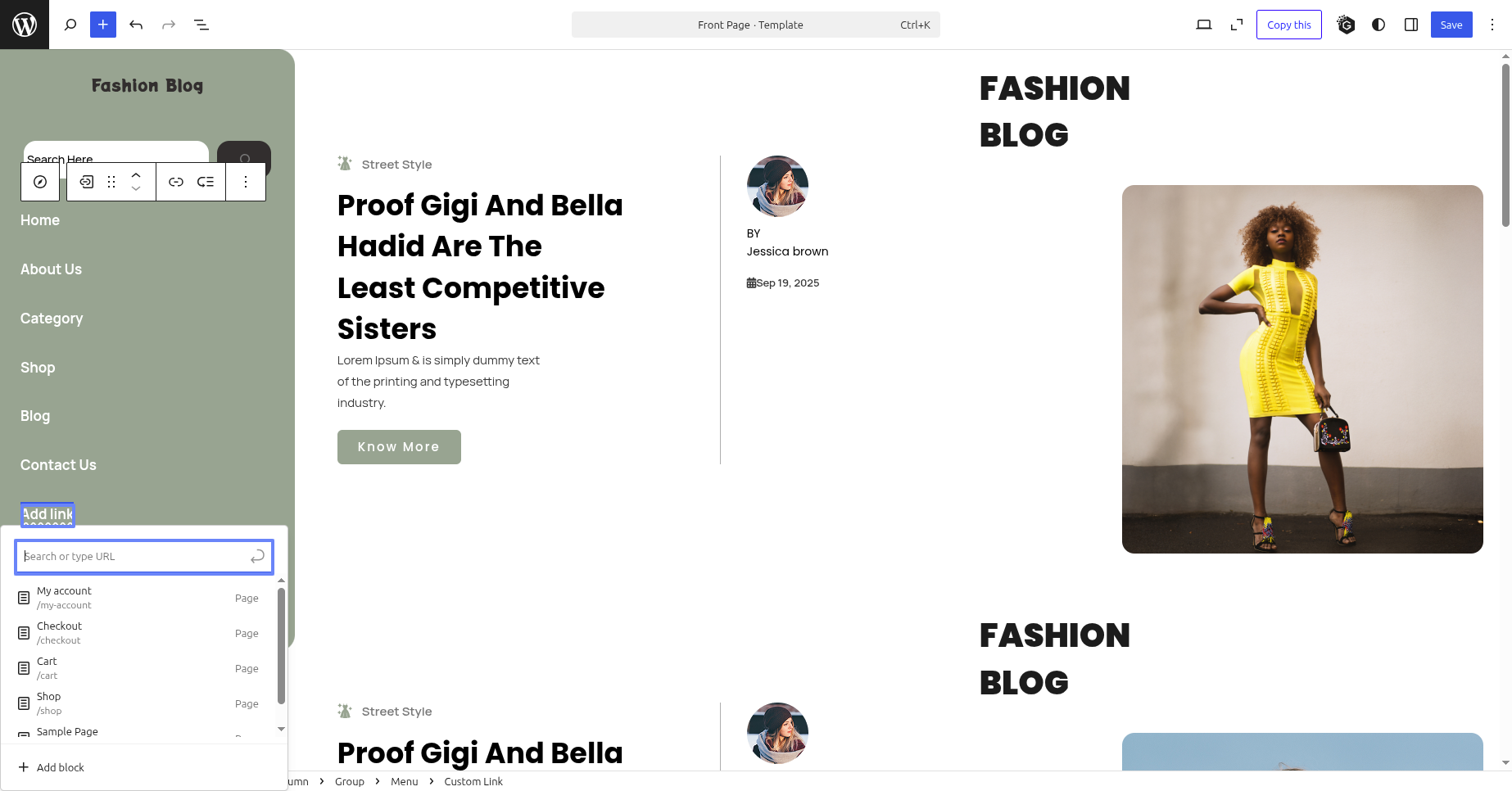
Task: Open the document overview list view
Action: (x=201, y=25)
